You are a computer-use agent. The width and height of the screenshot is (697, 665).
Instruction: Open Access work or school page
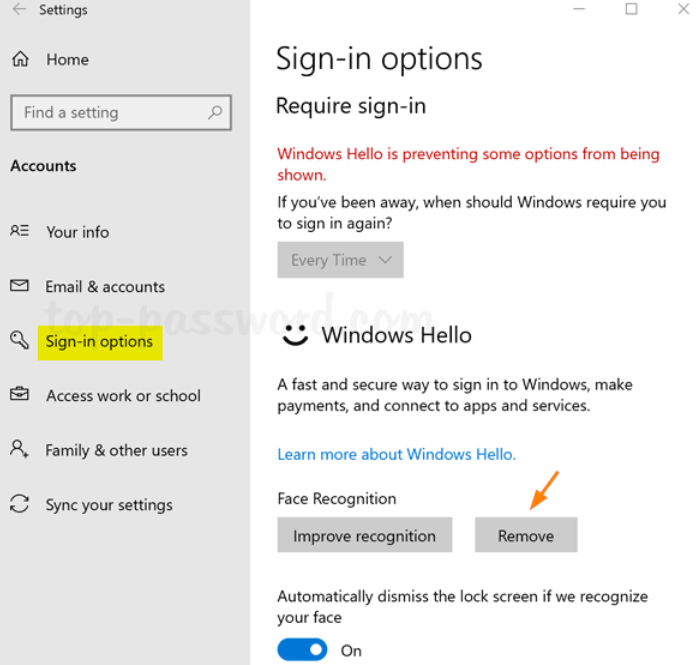[x=124, y=396]
